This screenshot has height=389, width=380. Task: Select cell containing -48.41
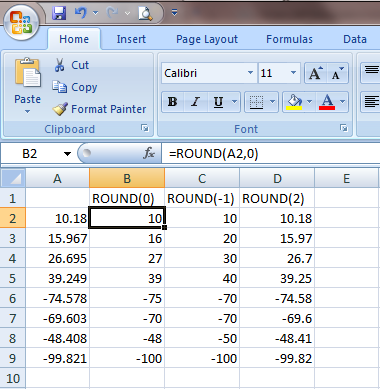point(277,338)
